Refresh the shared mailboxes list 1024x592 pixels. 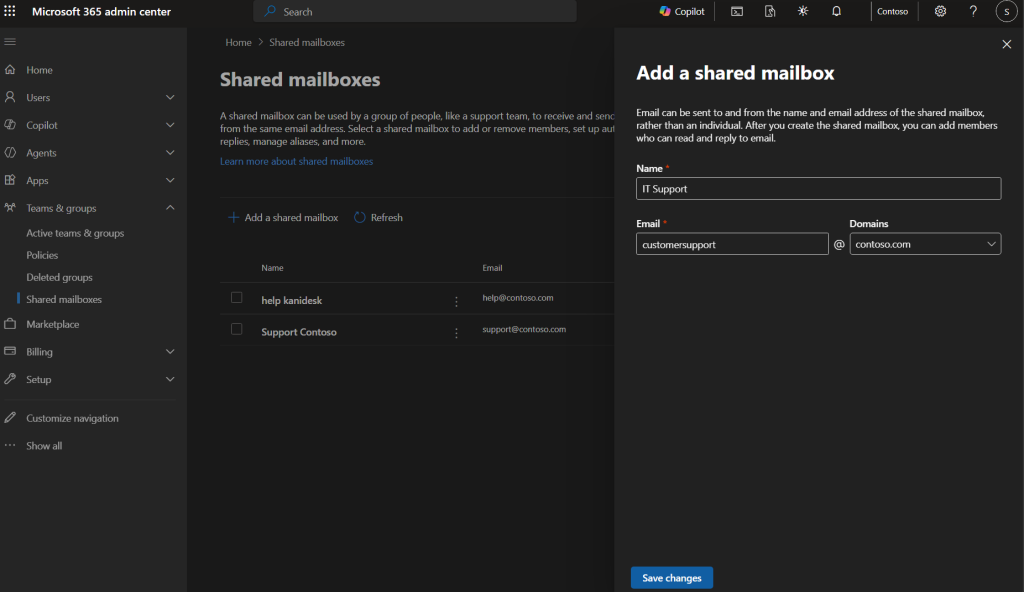(378, 218)
